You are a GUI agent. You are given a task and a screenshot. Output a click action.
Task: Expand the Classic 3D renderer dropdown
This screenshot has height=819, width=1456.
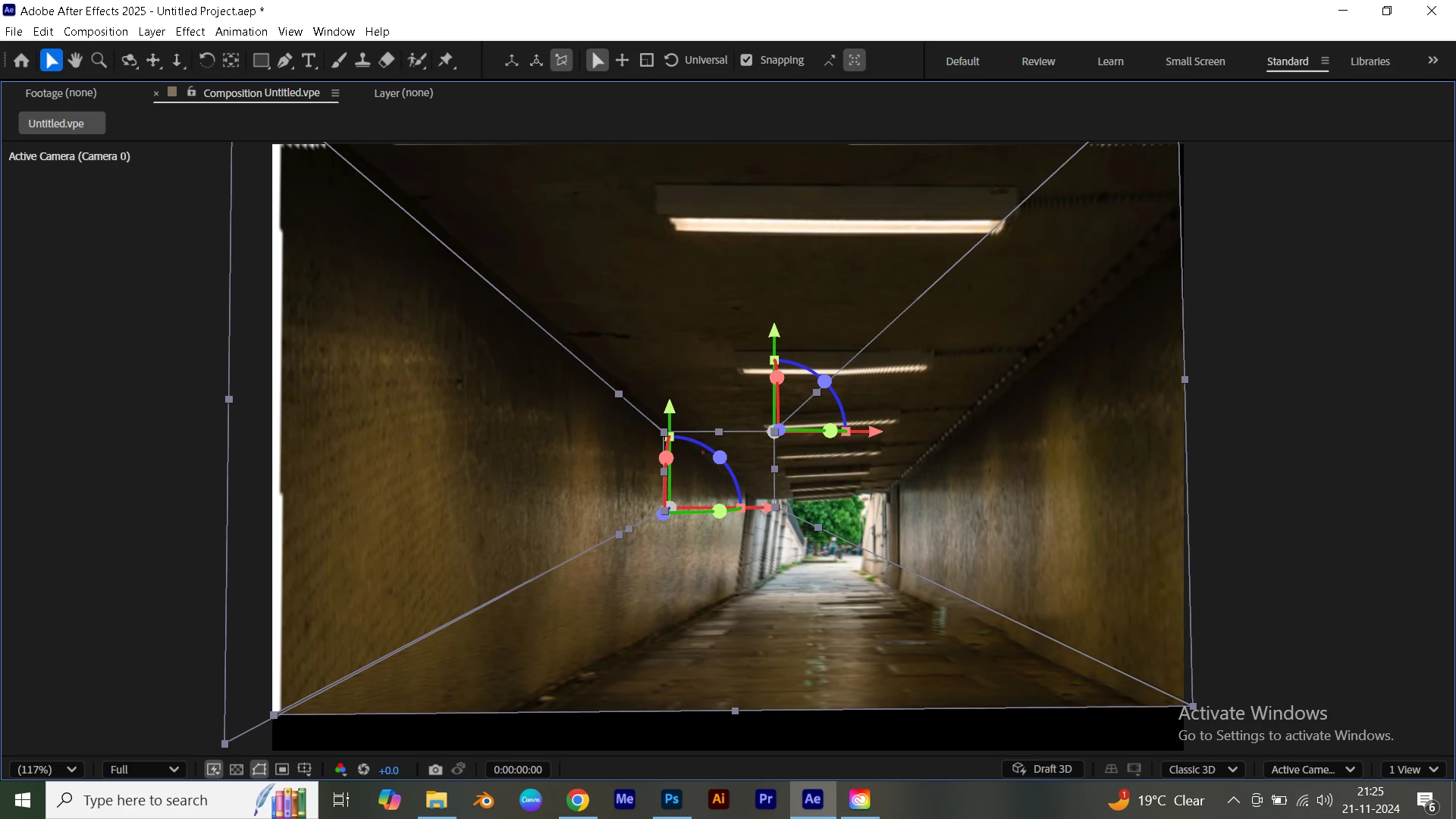(1203, 770)
